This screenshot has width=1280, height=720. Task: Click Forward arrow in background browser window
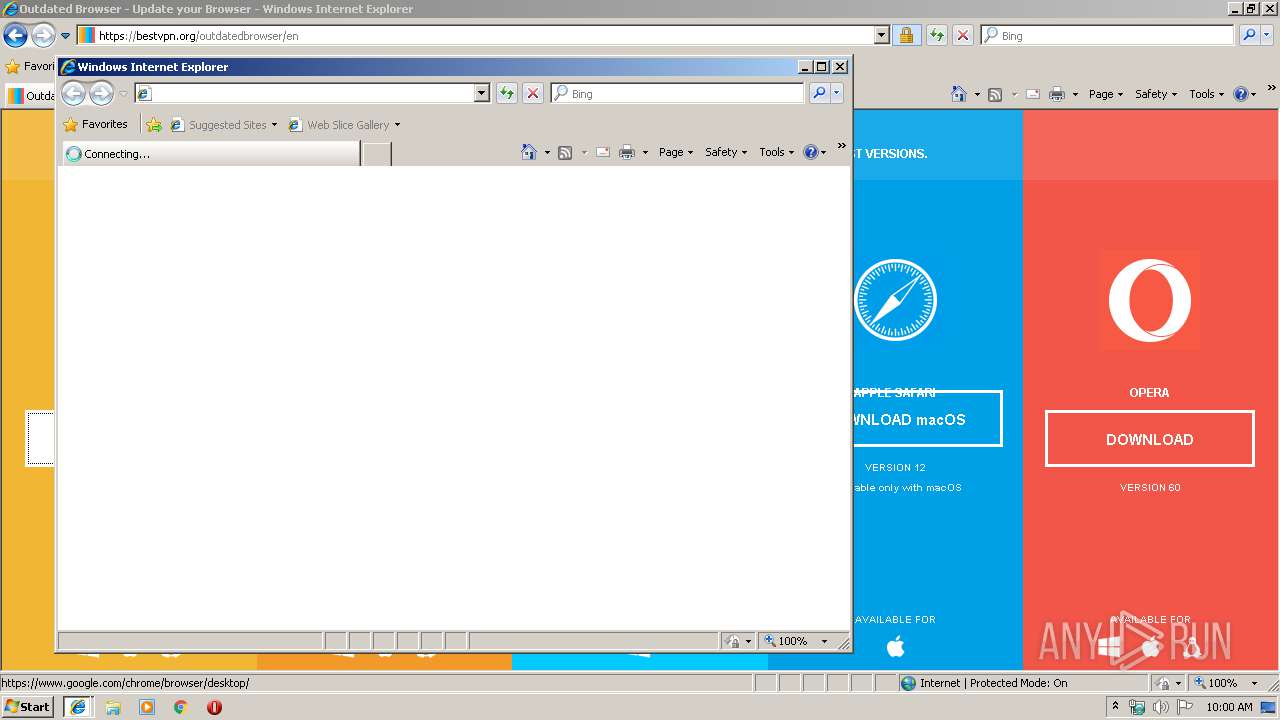(43, 36)
